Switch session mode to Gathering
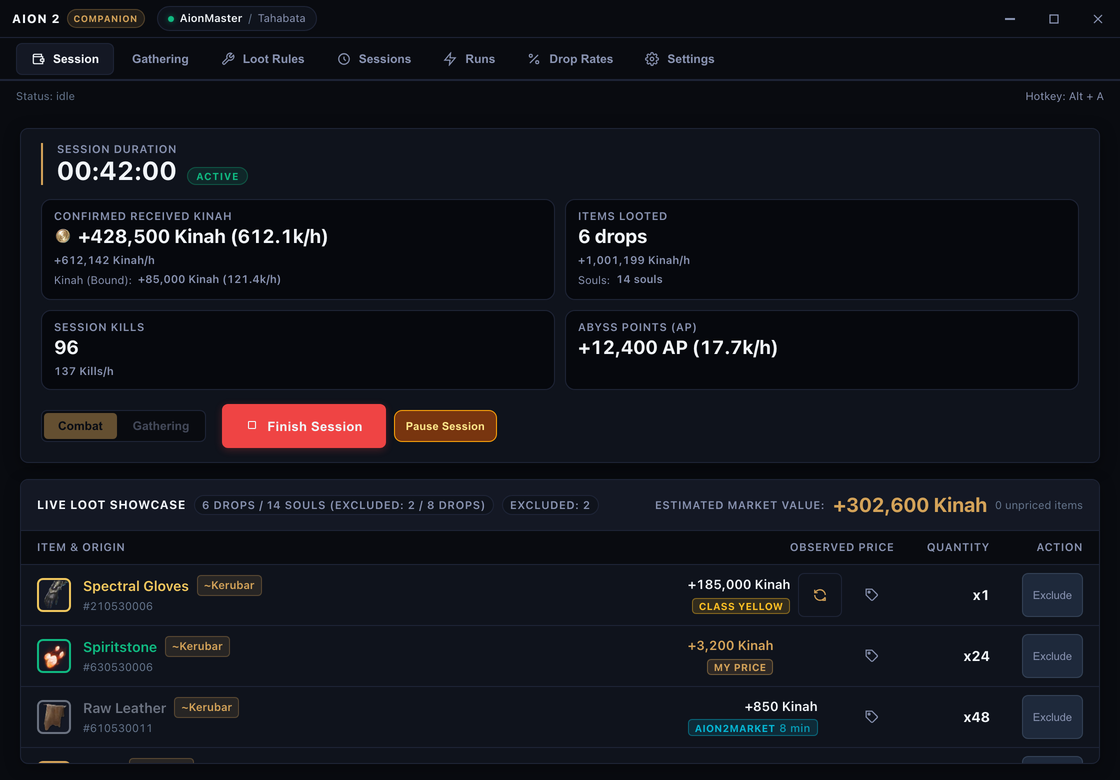1120x780 pixels. tap(161, 426)
